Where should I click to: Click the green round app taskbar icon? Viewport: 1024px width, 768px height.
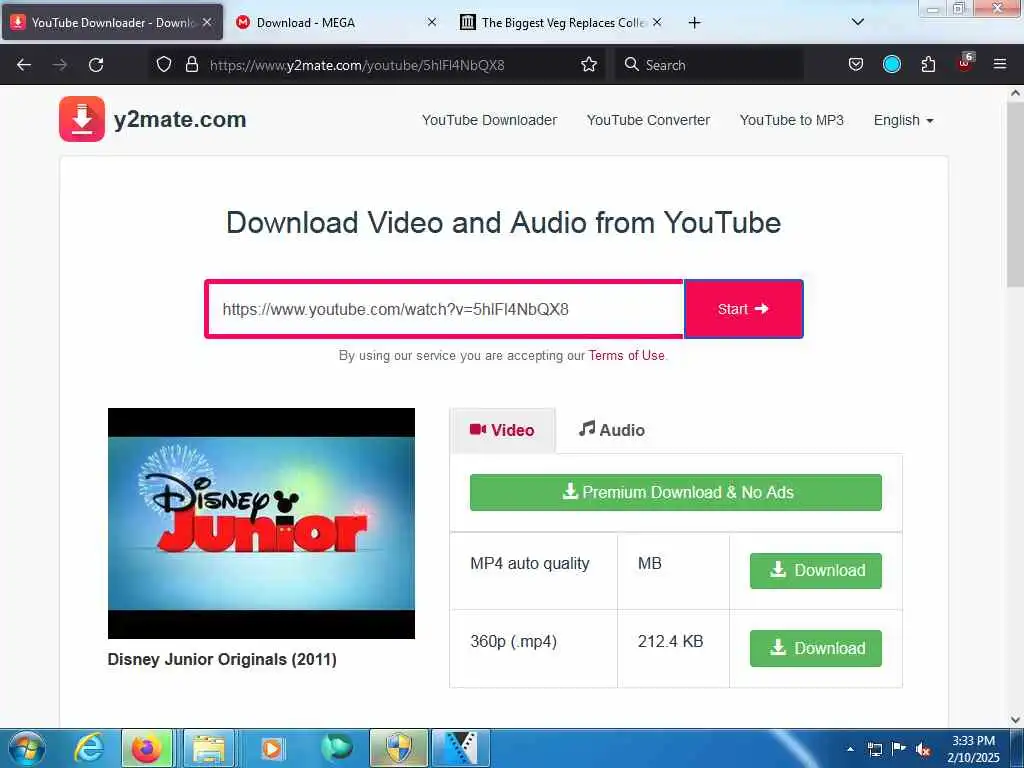tap(336, 748)
